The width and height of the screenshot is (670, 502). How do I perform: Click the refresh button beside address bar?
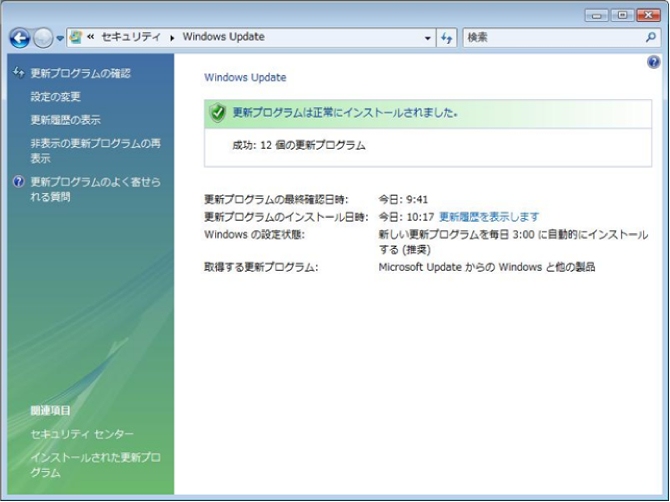coord(447,37)
